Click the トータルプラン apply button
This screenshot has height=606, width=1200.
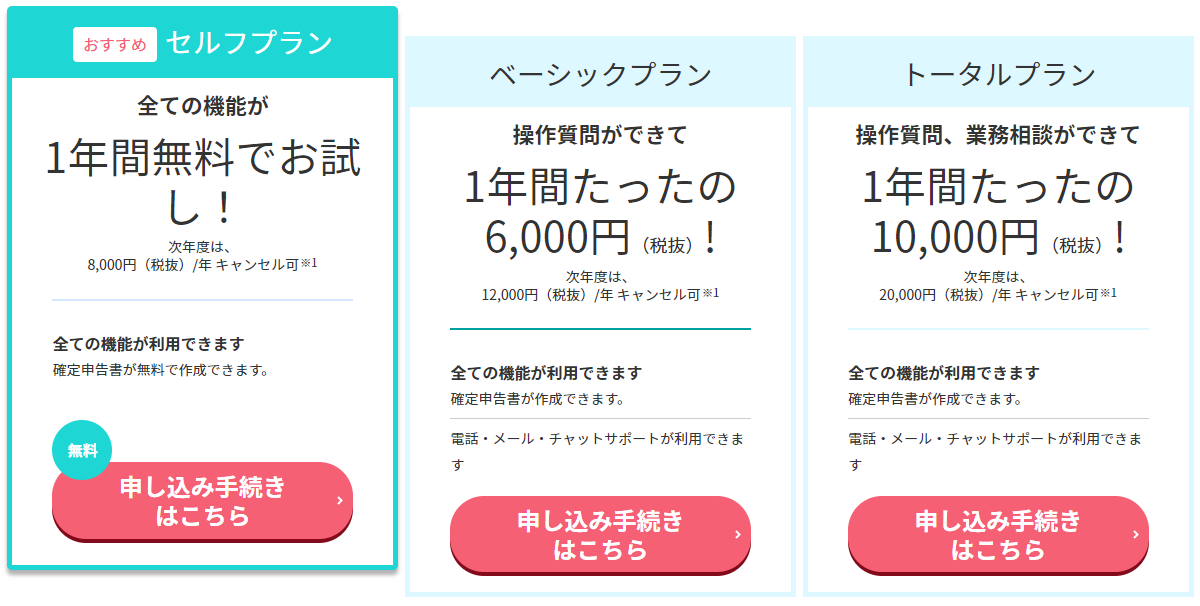click(x=998, y=535)
